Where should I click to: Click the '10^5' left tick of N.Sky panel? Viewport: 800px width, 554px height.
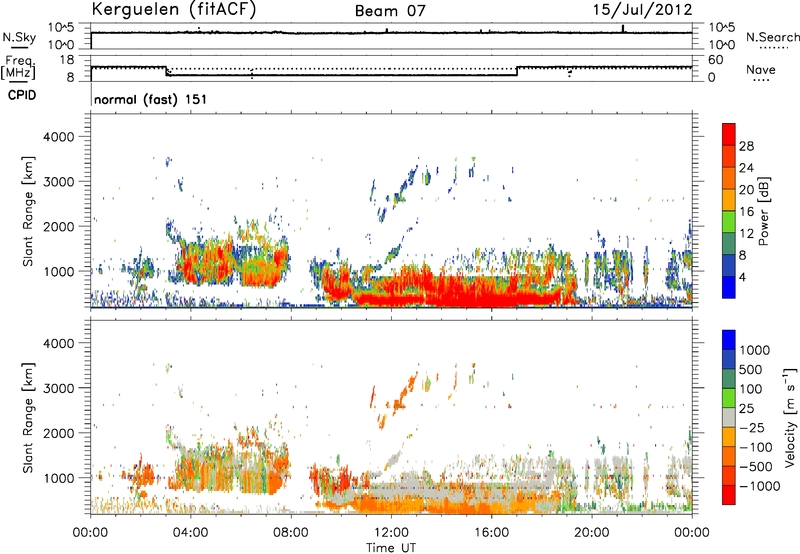tap(61, 27)
